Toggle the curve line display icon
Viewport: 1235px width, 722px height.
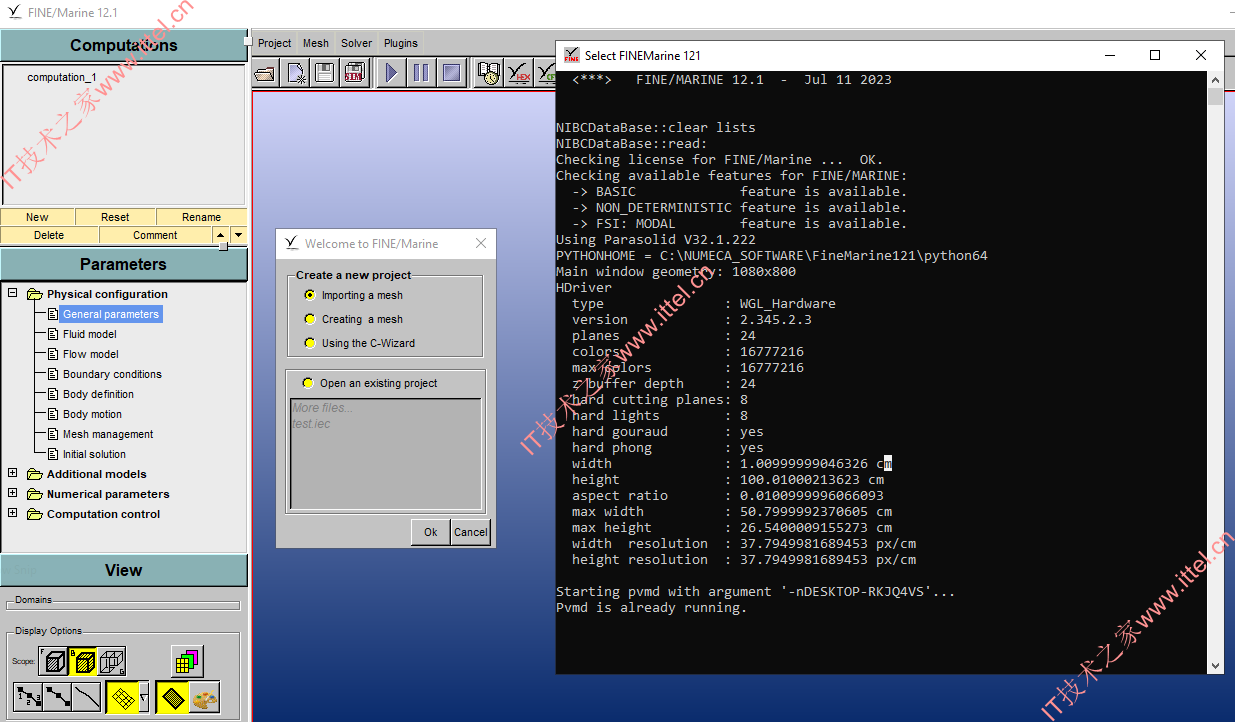(x=86, y=697)
